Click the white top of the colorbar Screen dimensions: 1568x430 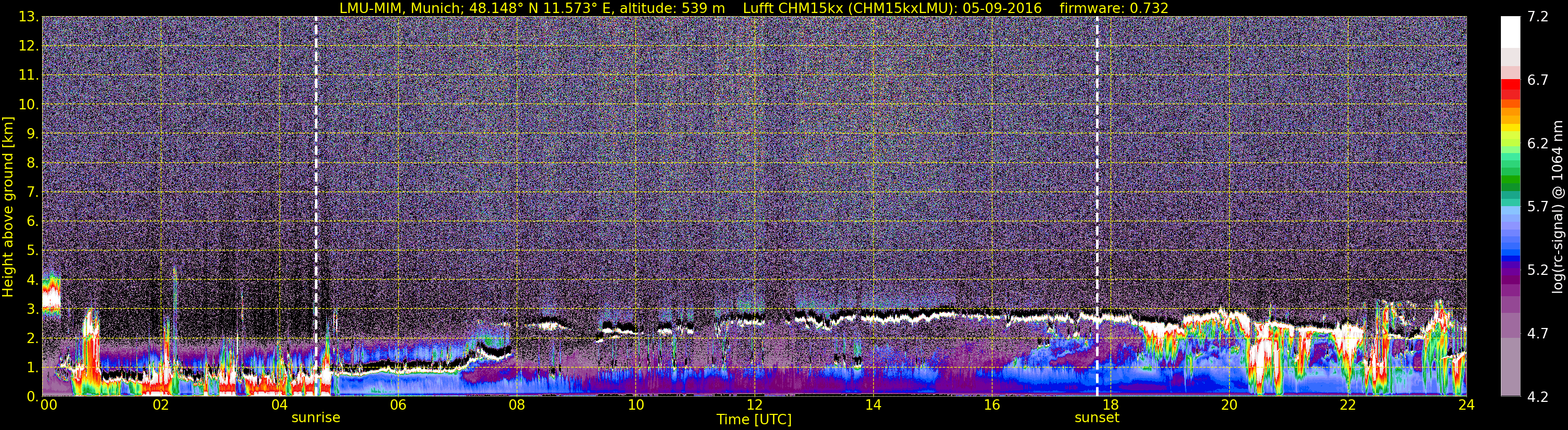[x=1510, y=32]
